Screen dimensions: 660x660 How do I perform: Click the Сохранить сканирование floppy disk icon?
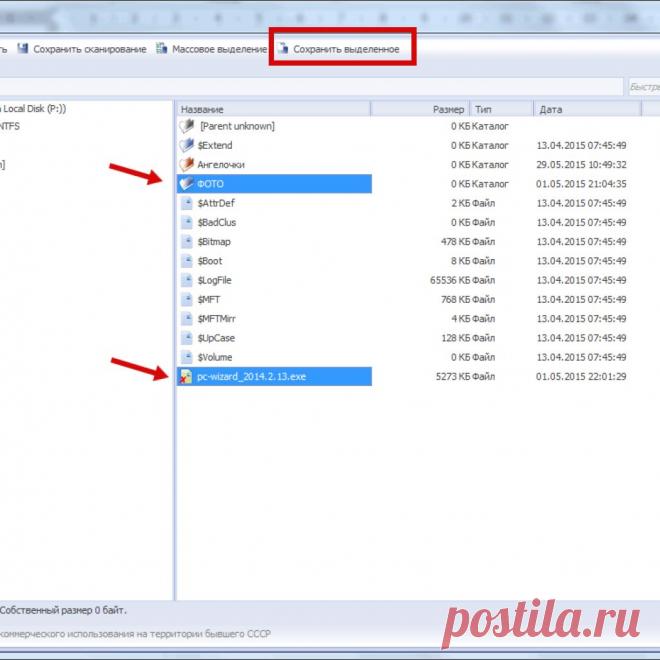click(22, 49)
